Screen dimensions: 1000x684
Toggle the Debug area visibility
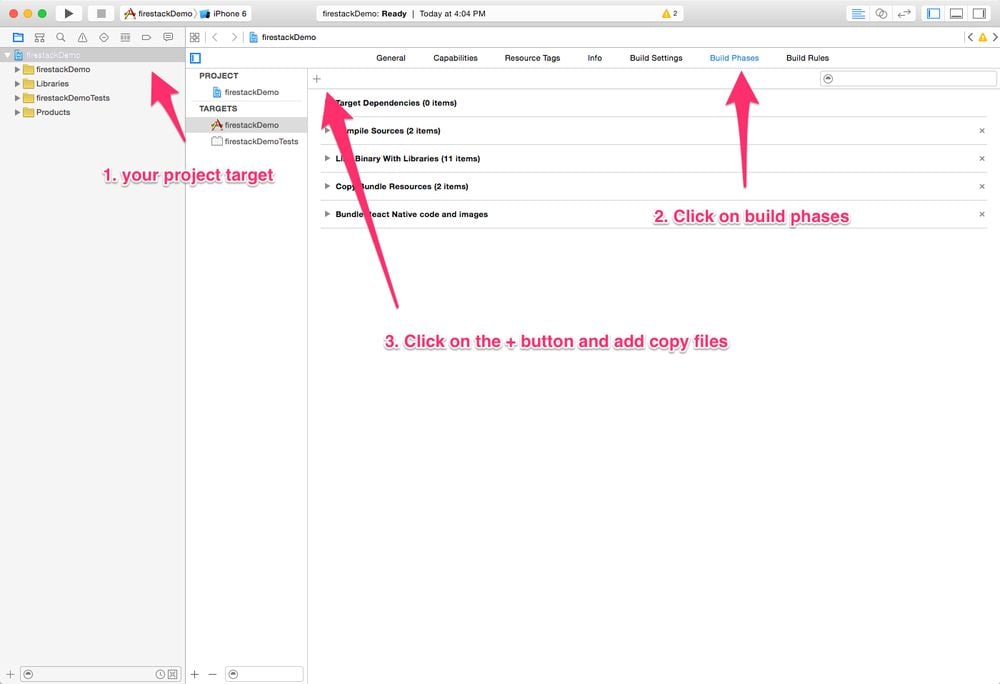pyautogui.click(x=957, y=13)
